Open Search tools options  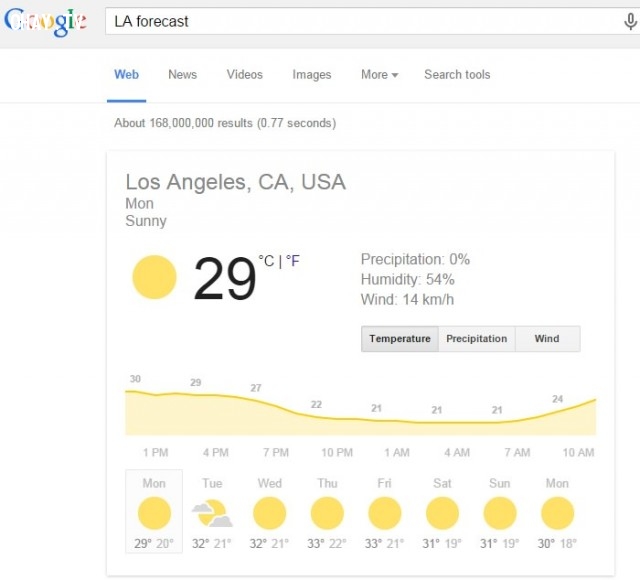tap(457, 75)
